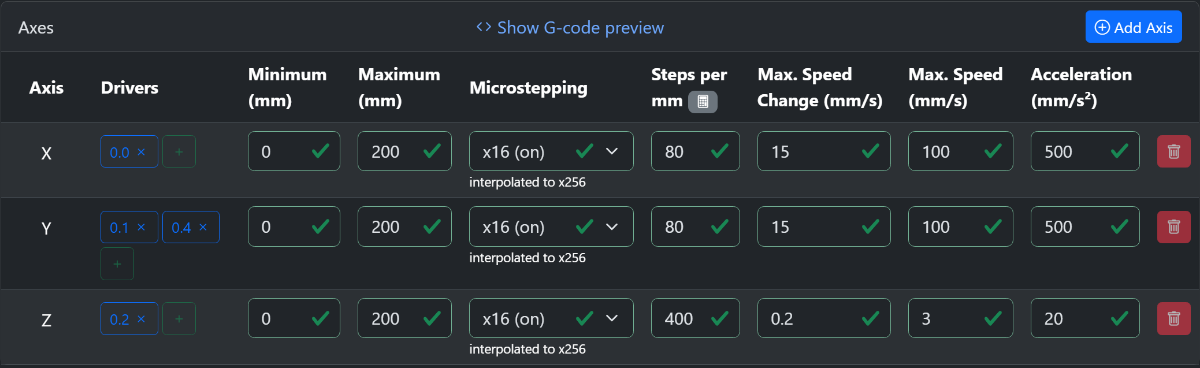Remove driver 0.1 from Y axis
Screen dimensions: 1200x368
[141, 228]
